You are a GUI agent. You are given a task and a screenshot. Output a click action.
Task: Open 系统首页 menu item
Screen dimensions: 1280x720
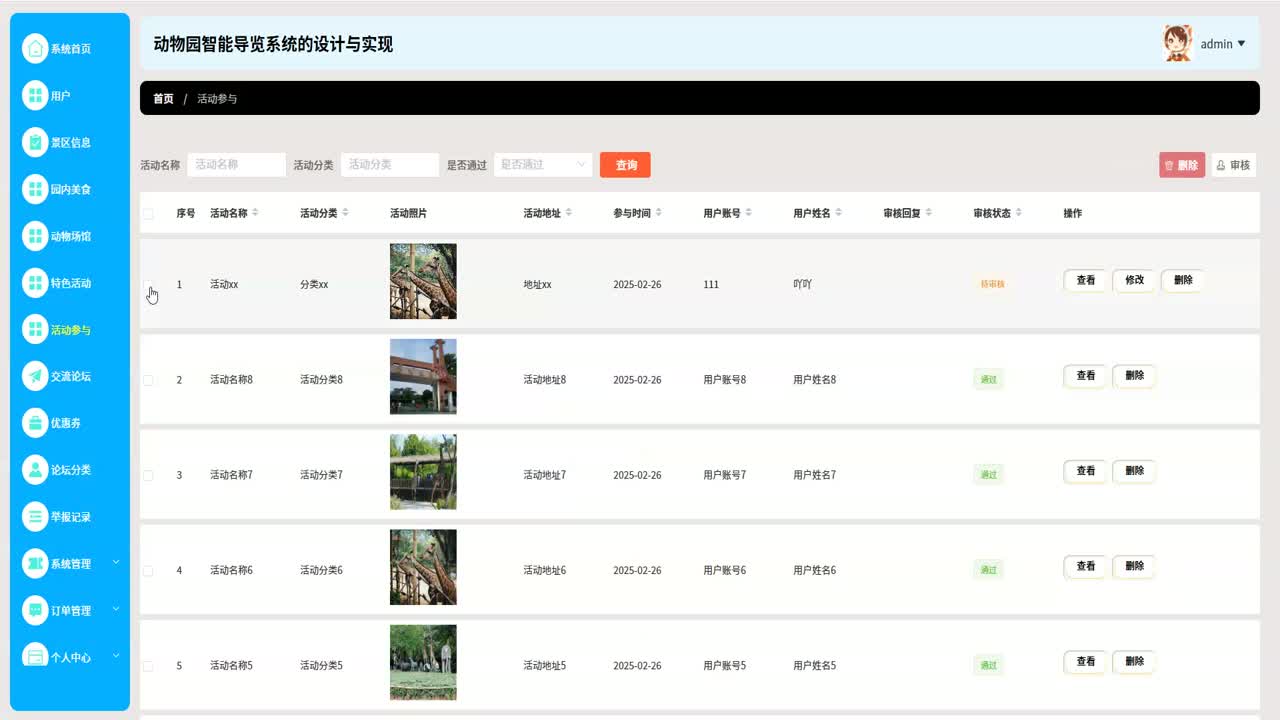point(70,48)
